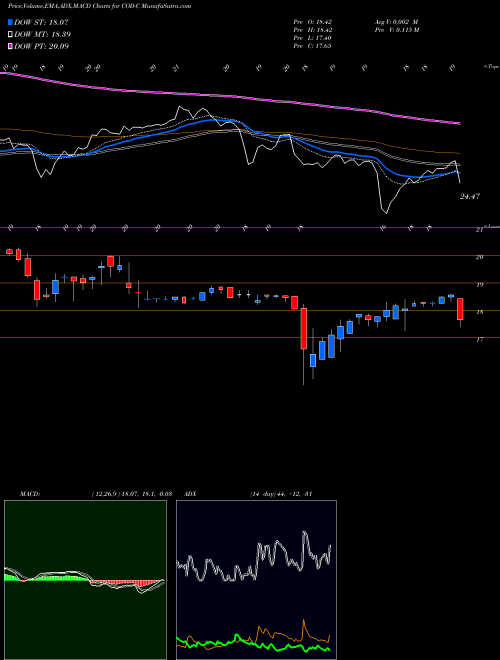Click the magenta DOW PT legend swatch
The width and height of the screenshot is (500, 660).
(x=10, y=46)
